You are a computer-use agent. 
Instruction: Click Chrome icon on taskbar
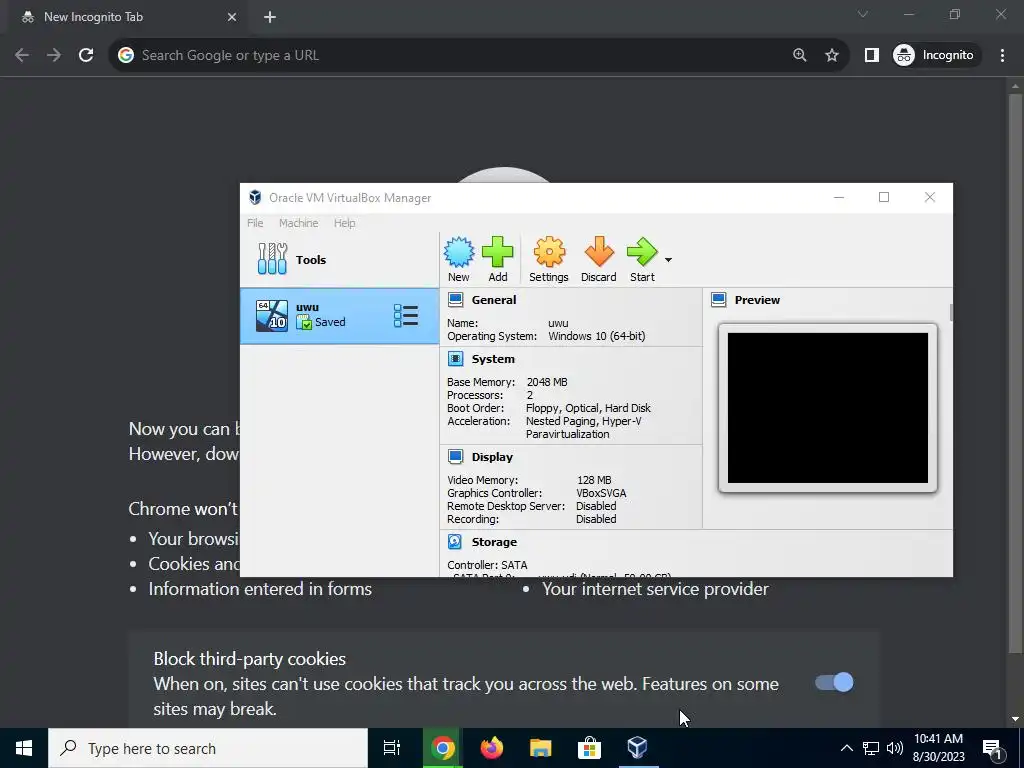(442, 748)
